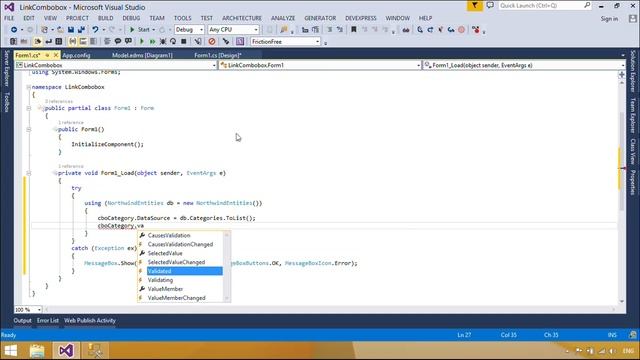Collapse the Form1_Load method block

point(29,173)
